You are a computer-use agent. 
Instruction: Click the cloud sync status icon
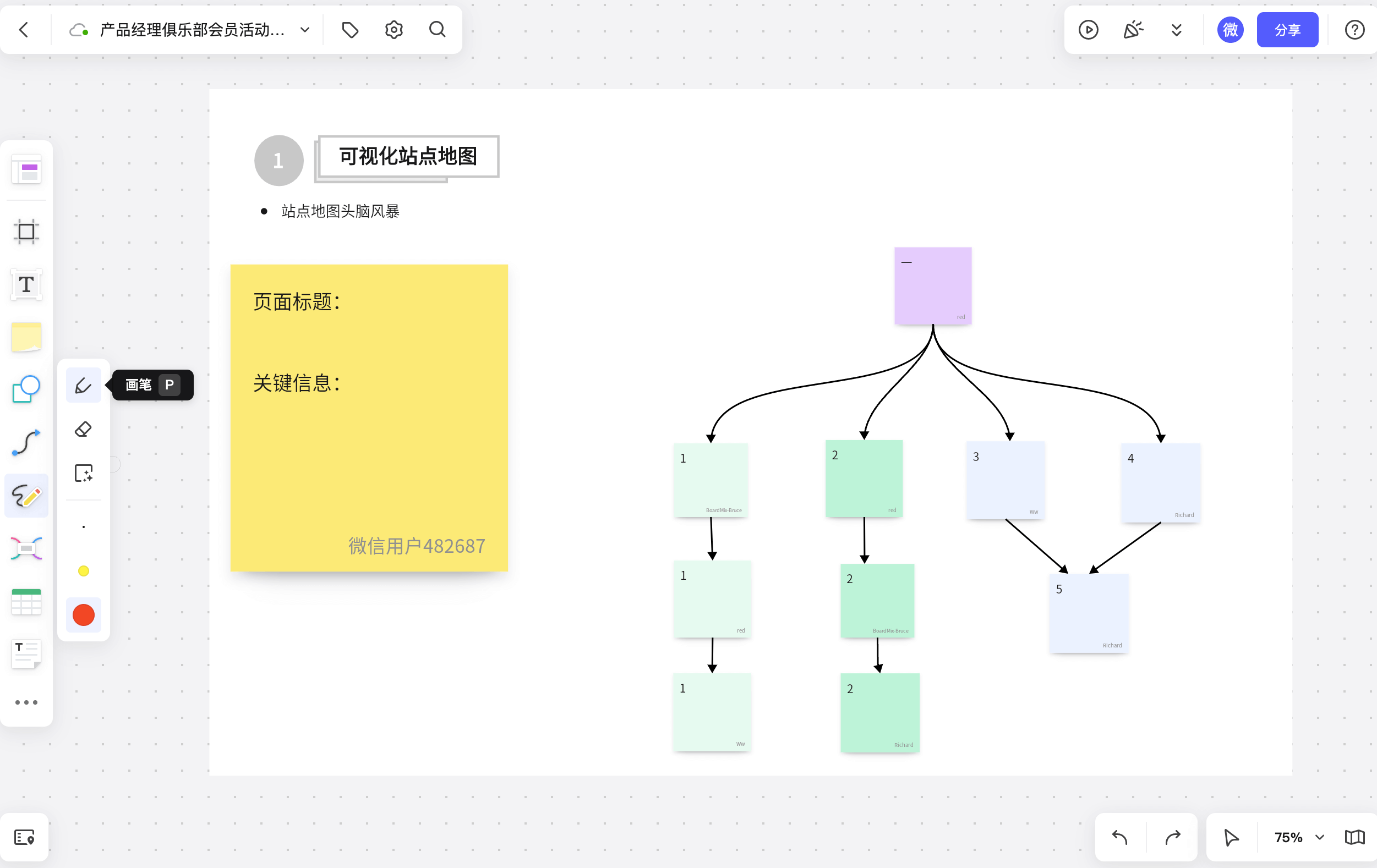pyautogui.click(x=78, y=30)
